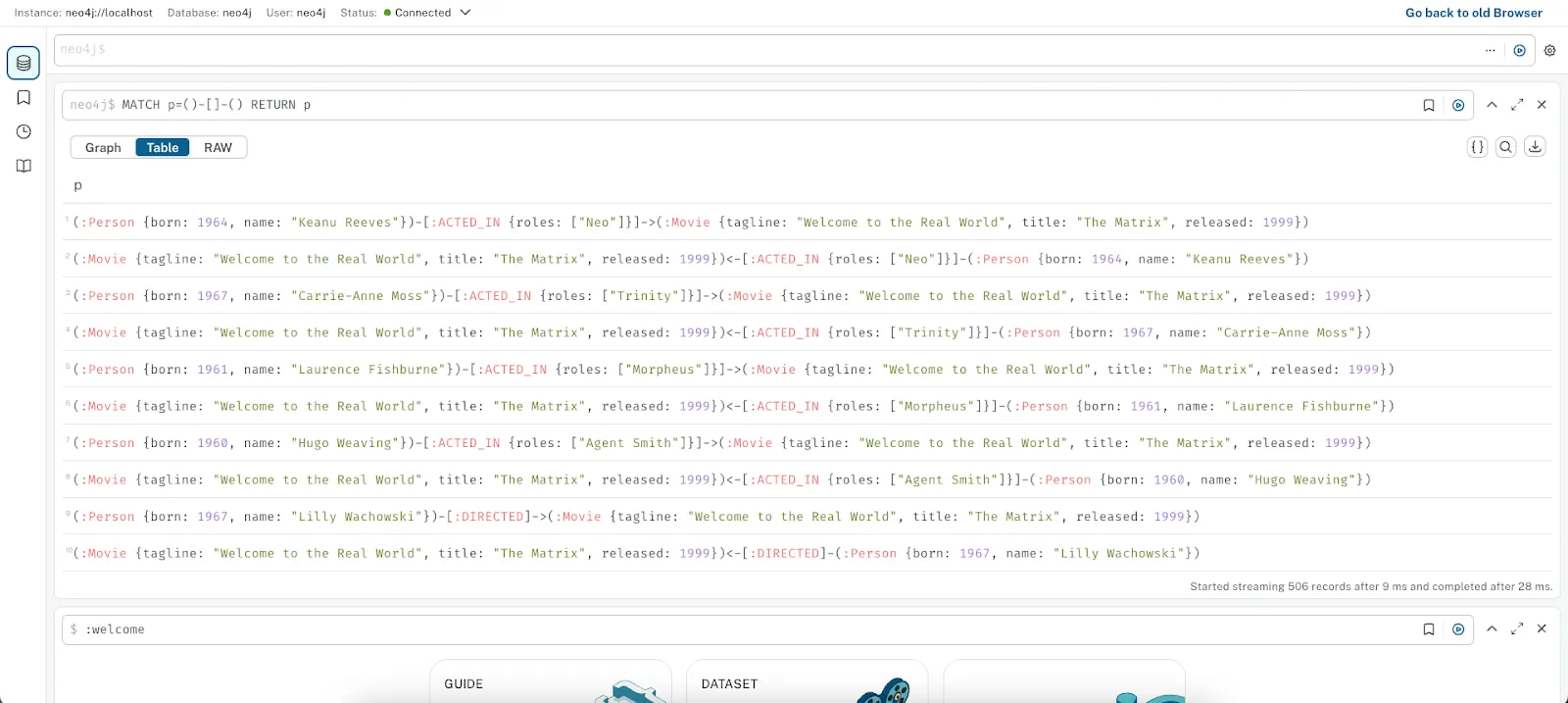The image size is (1568, 703).
Task: Click the streaming 506 records status text
Action: (1371, 586)
